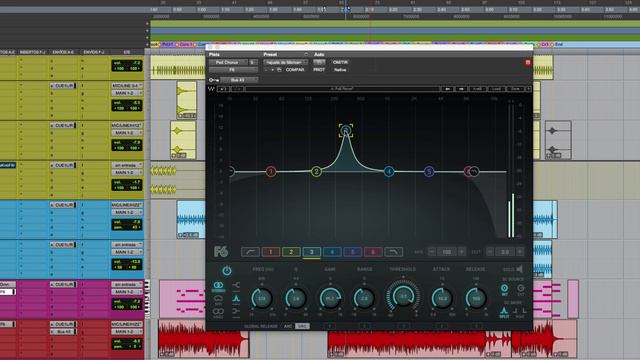Viewport: 640px width, 360px height.
Task: Choose the bottom filter shape icon below the bell
Action: click(236, 312)
